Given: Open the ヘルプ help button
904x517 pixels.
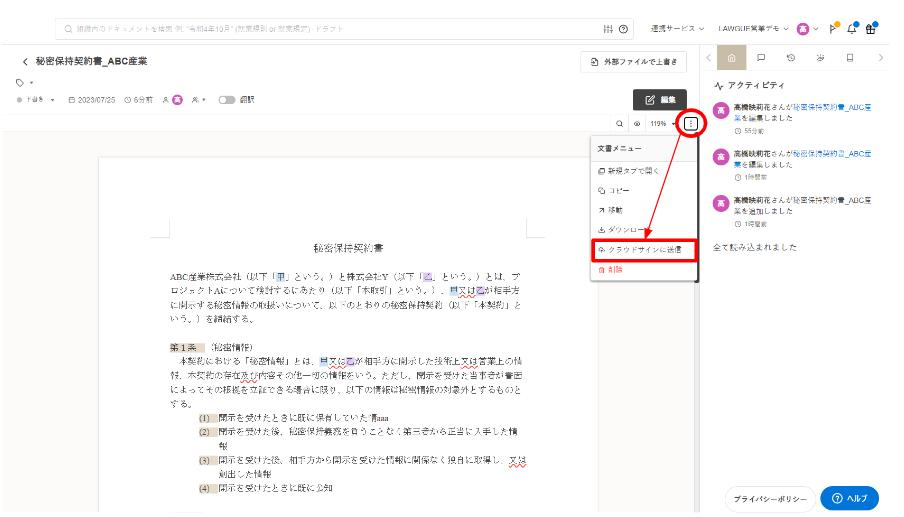Looking at the screenshot, I should [x=849, y=497].
